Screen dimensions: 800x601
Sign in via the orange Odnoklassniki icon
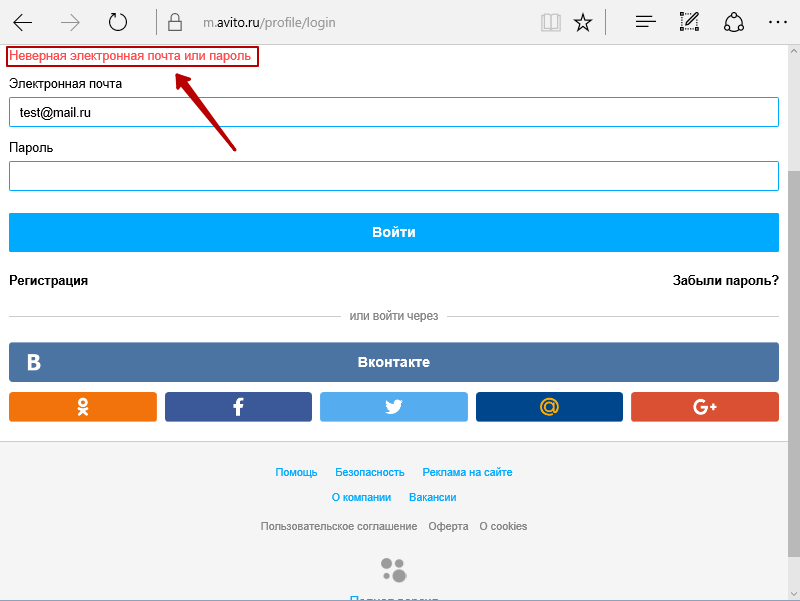83,407
